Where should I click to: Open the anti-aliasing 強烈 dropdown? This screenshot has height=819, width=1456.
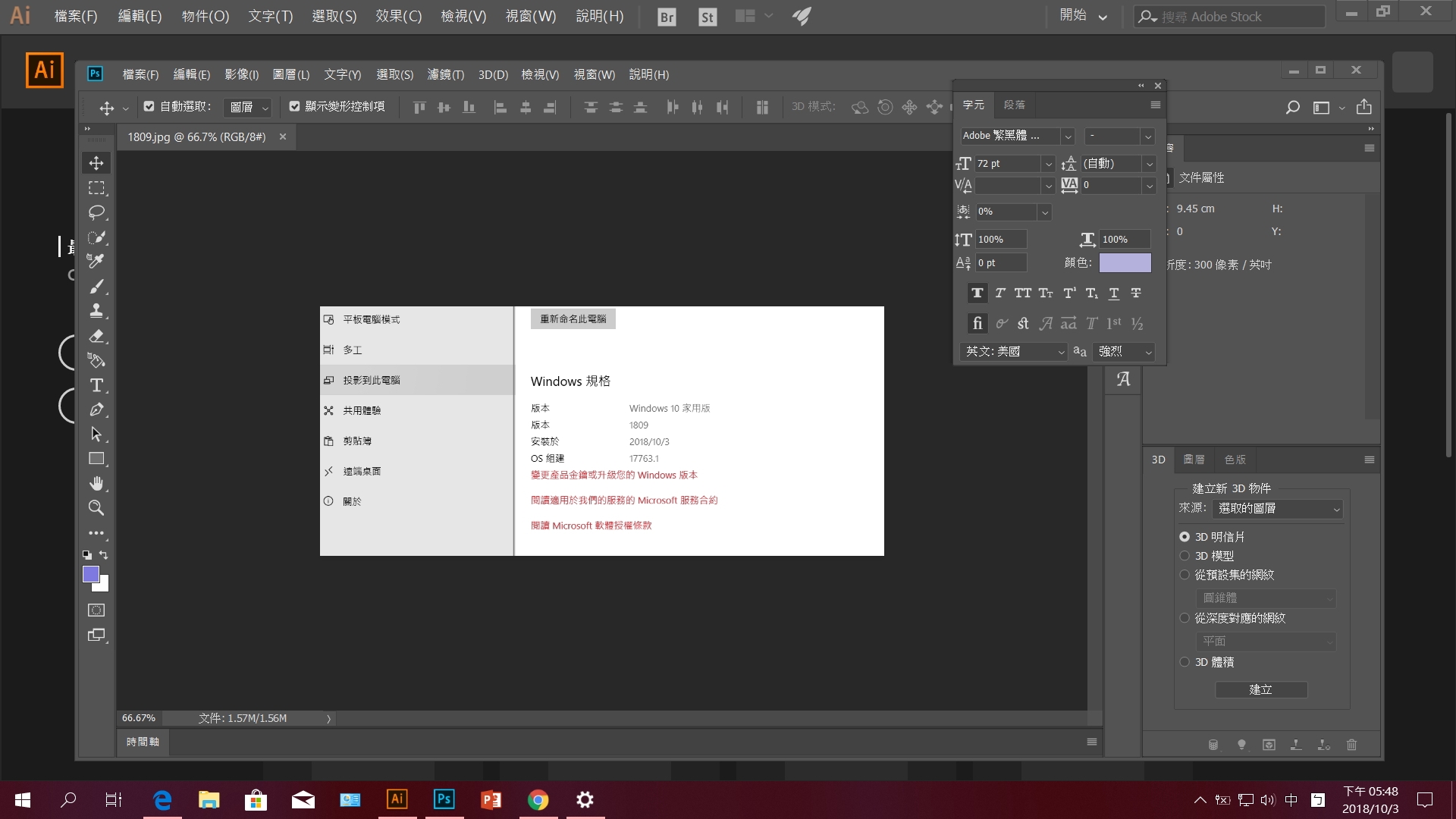[1124, 351]
